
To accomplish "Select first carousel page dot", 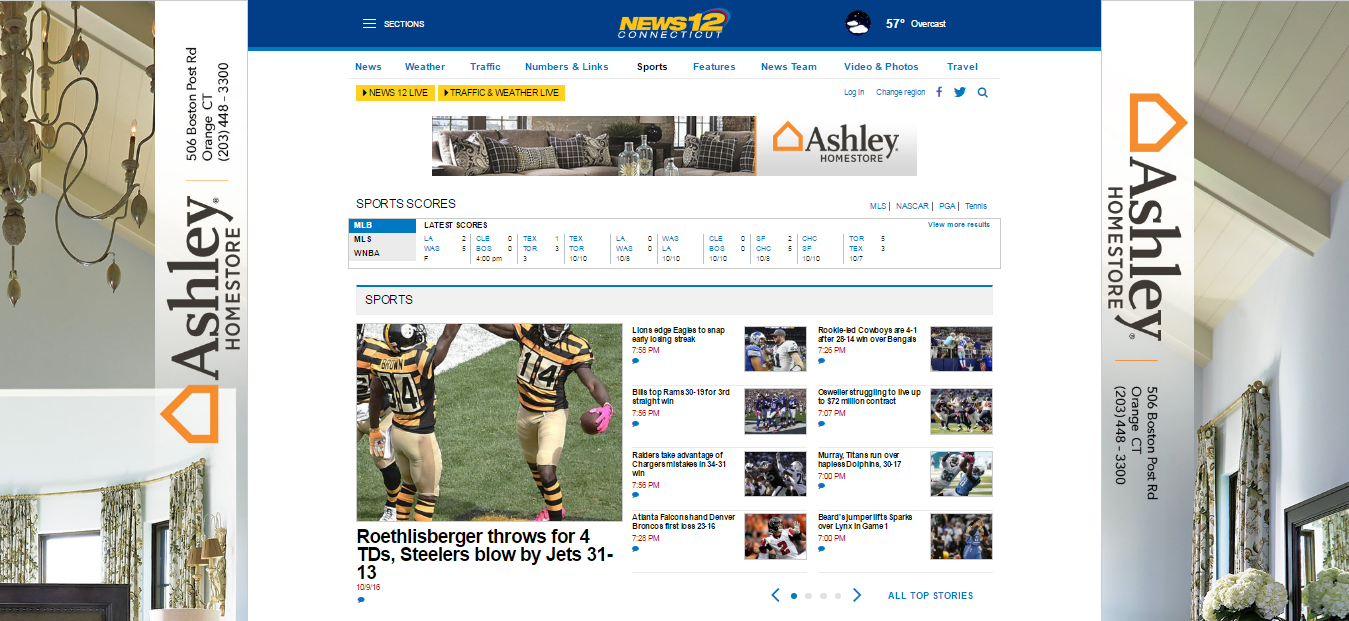I will point(794,595).
